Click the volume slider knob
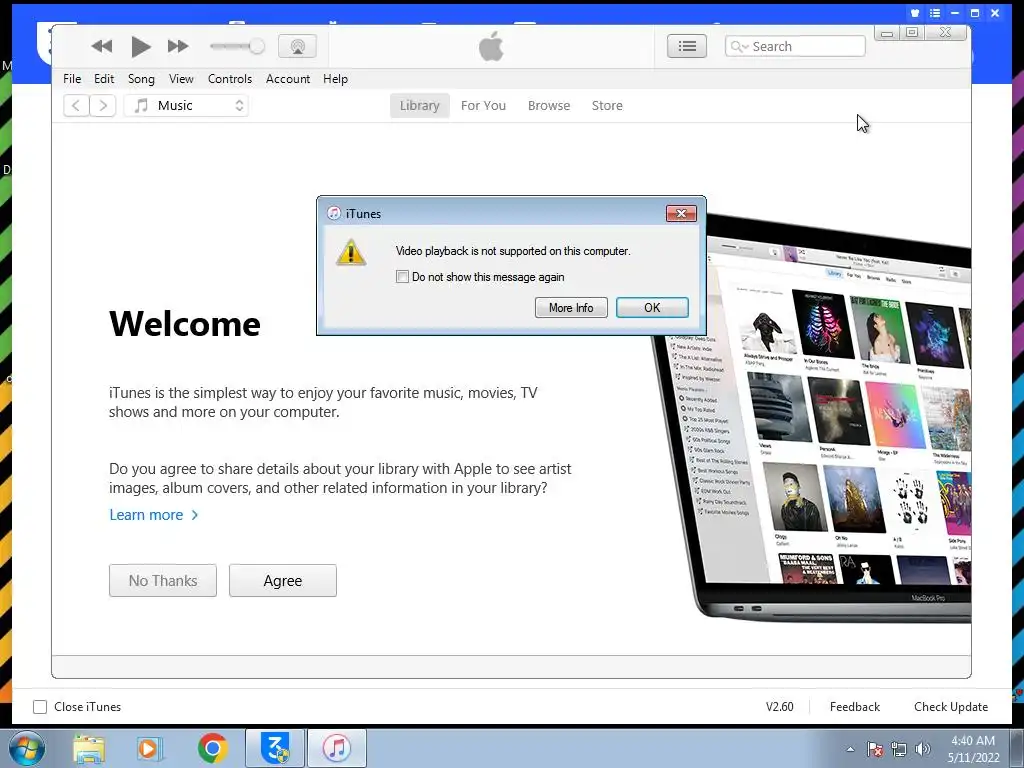Image resolution: width=1024 pixels, height=768 pixels. (257, 46)
